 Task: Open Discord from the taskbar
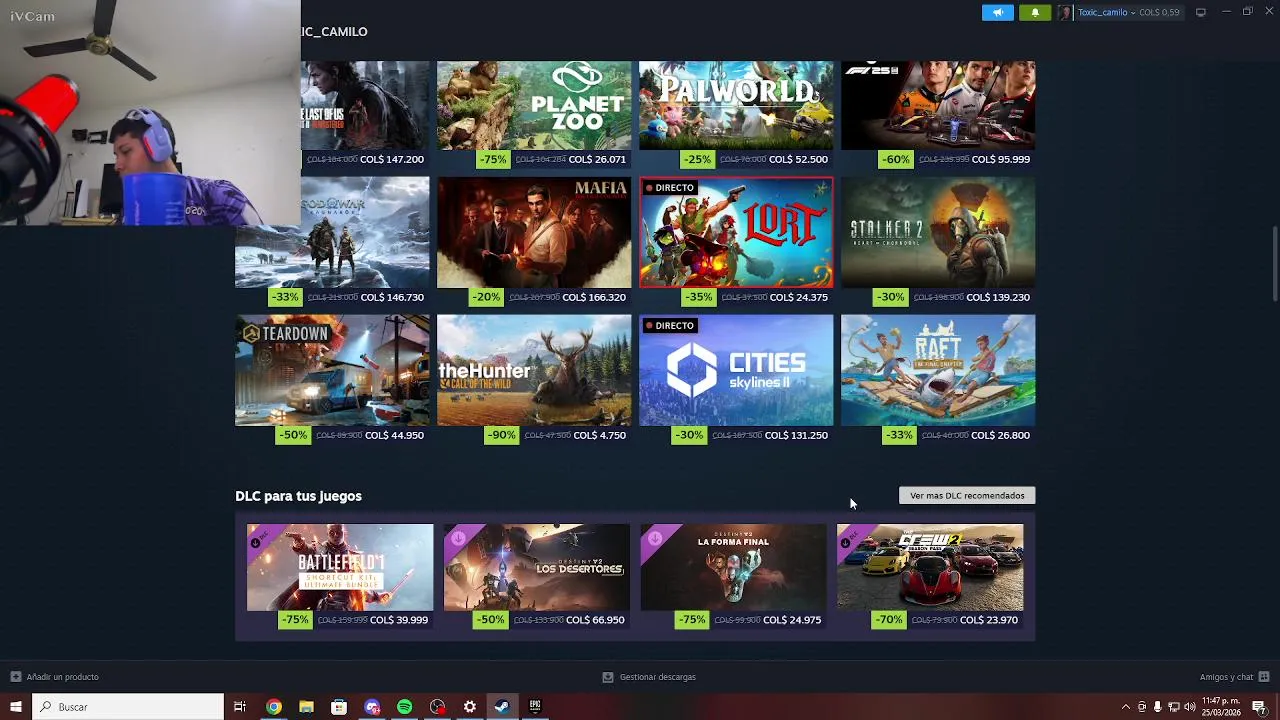(372, 707)
